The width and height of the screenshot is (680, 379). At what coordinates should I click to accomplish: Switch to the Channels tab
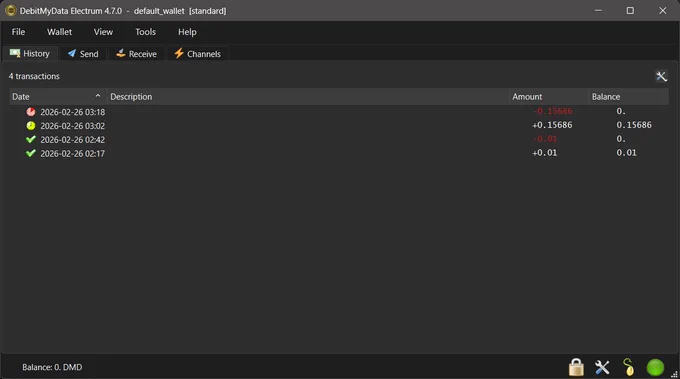pyautogui.click(x=197, y=54)
